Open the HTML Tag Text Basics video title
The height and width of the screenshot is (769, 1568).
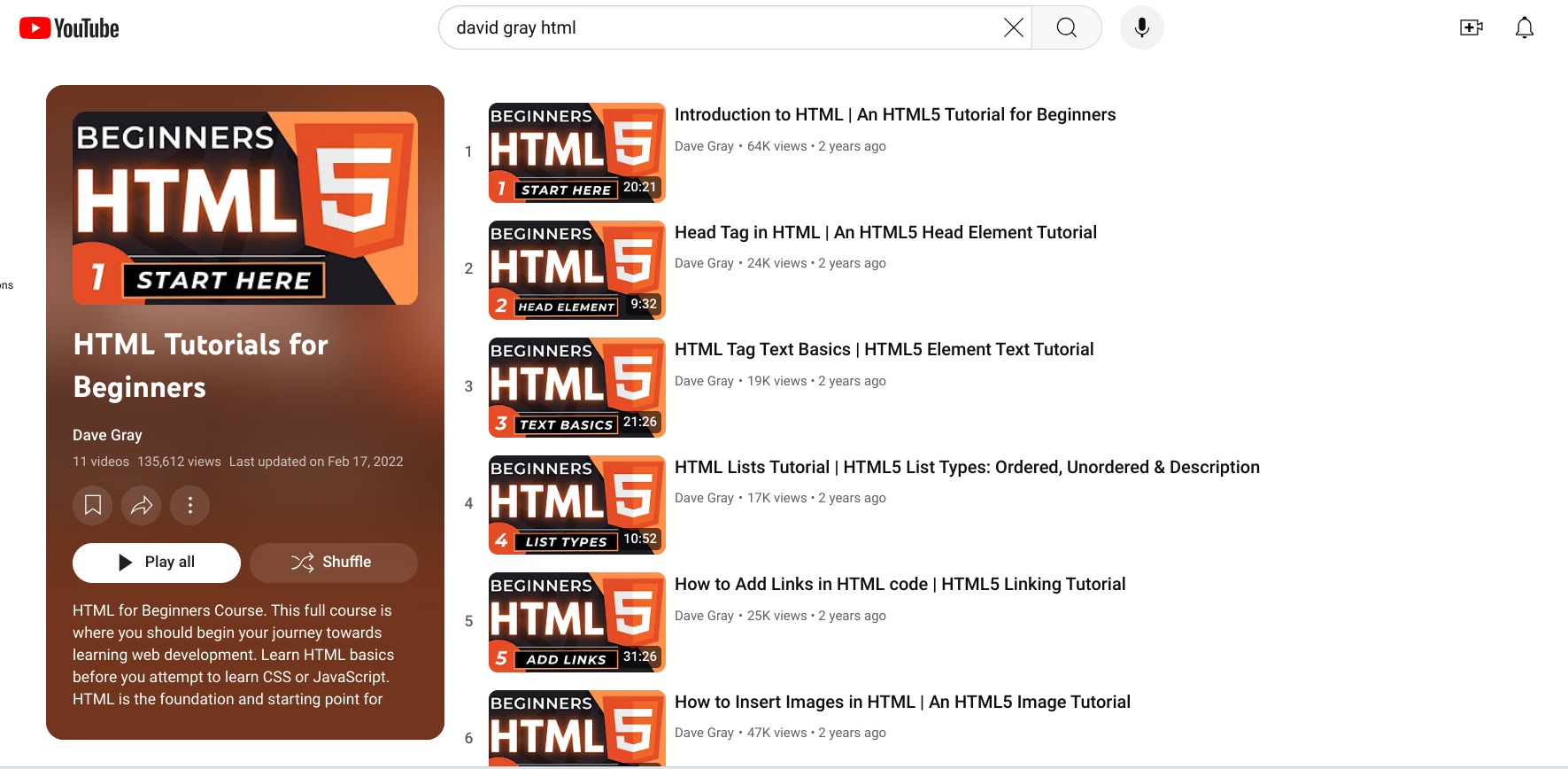click(x=884, y=349)
